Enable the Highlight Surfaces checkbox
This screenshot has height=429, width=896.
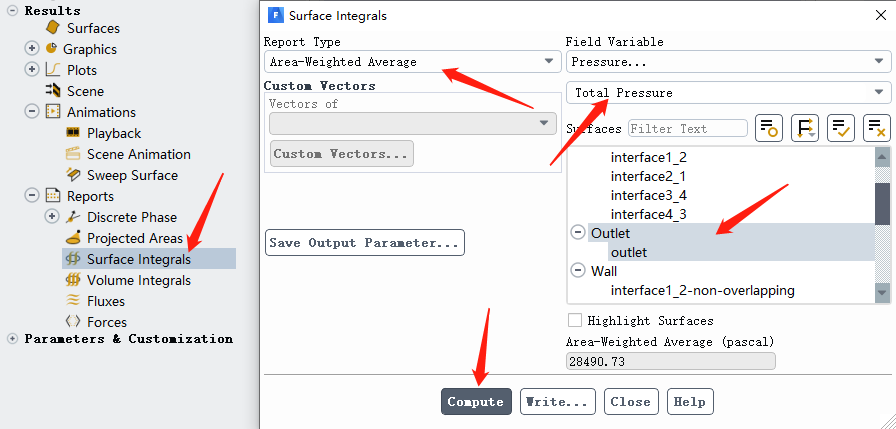[575, 321]
